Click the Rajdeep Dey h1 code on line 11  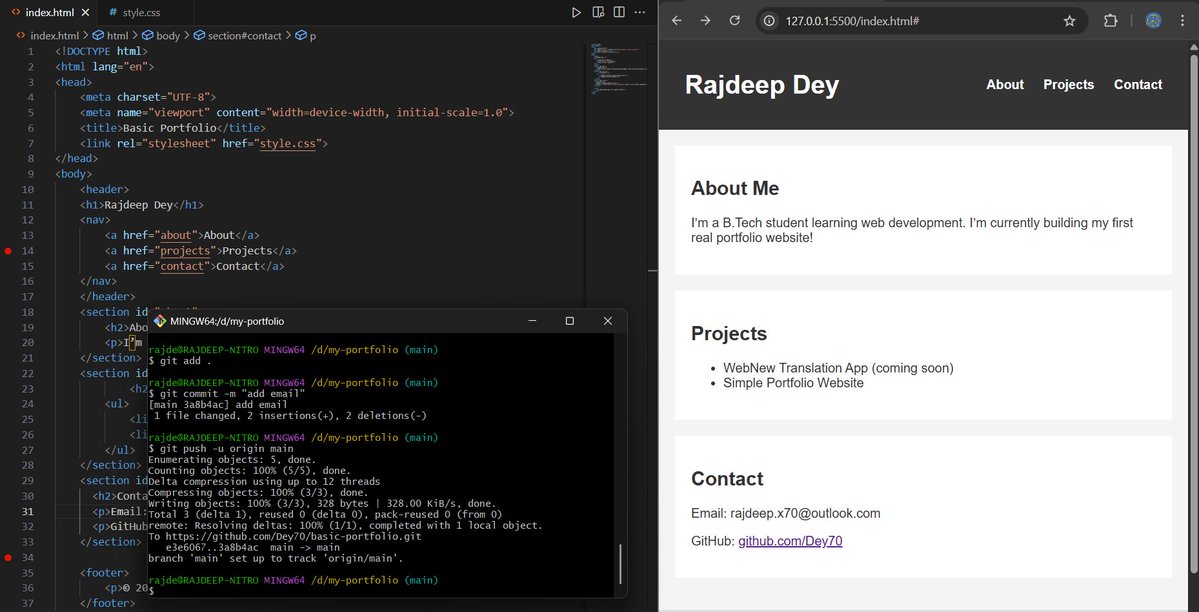tap(142, 204)
